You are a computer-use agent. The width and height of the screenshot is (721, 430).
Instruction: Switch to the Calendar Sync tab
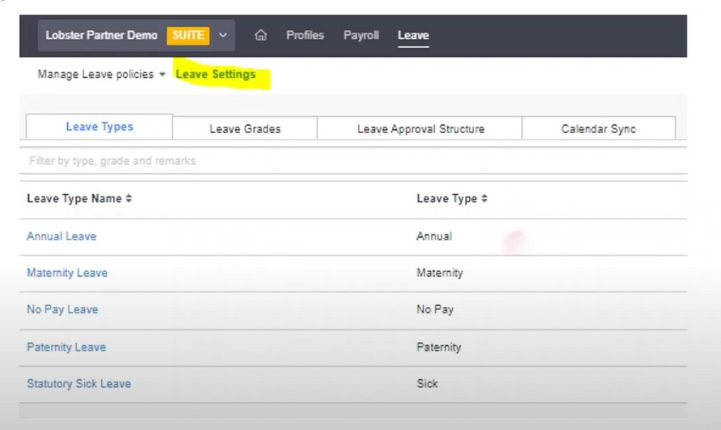599,129
